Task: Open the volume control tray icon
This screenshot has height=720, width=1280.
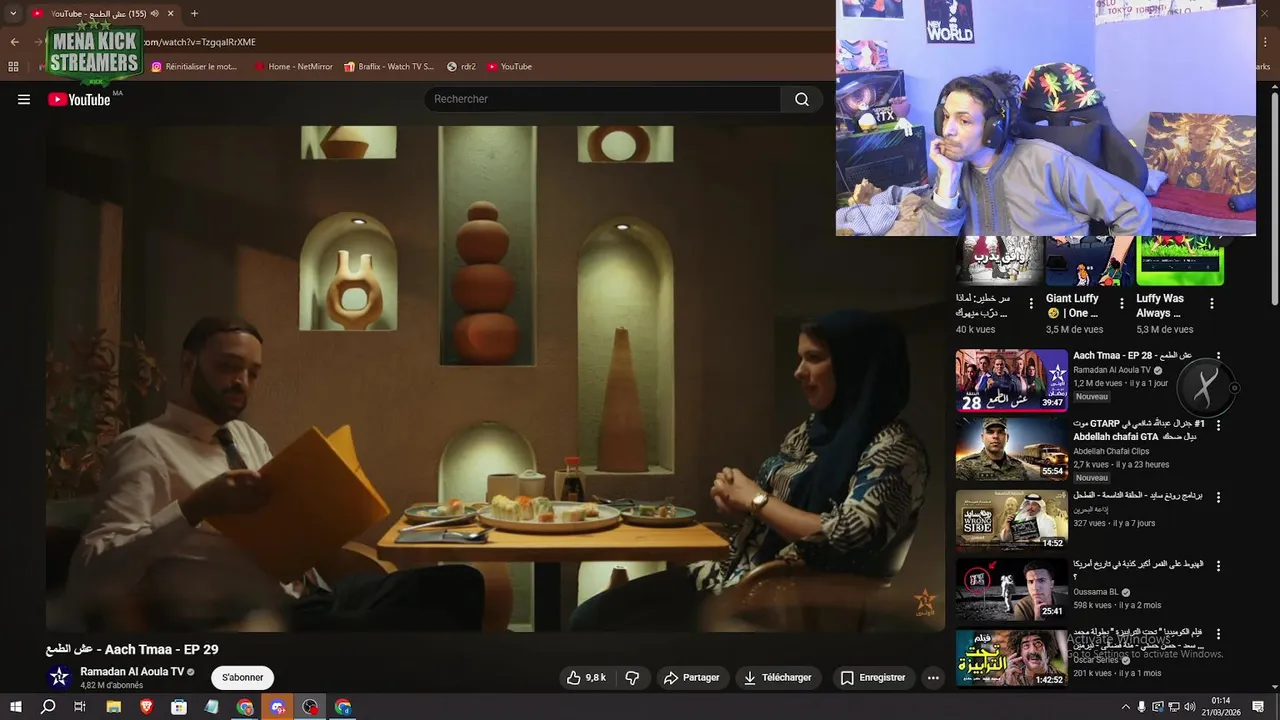Action: click(x=1189, y=707)
